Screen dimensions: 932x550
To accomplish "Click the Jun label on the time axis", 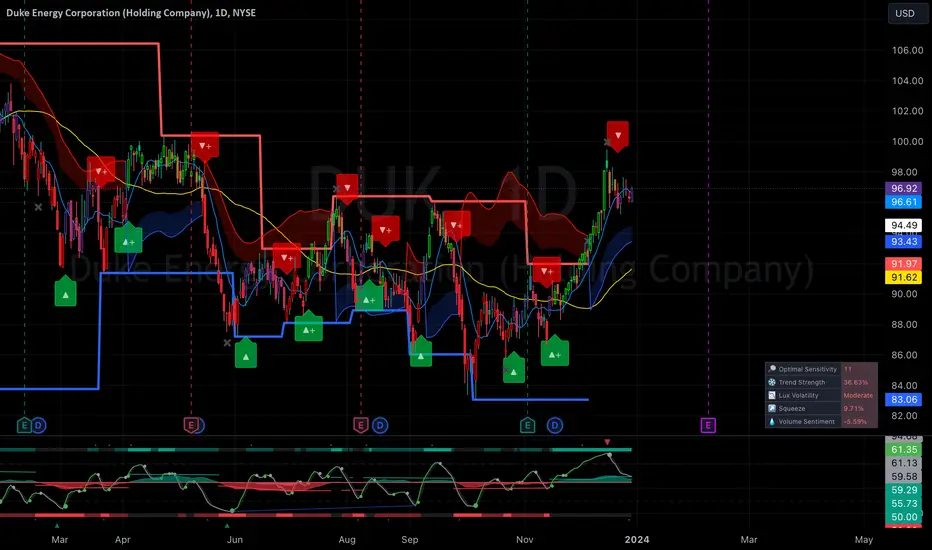I will coord(235,539).
